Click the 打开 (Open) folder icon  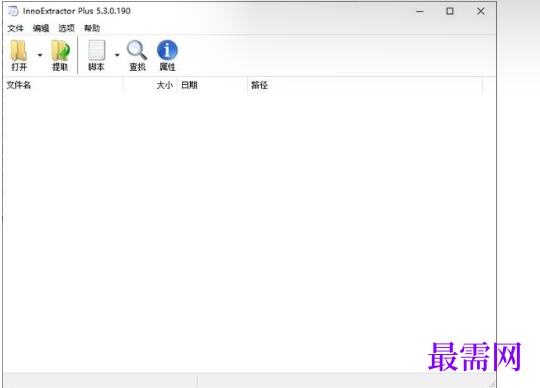pos(19,51)
